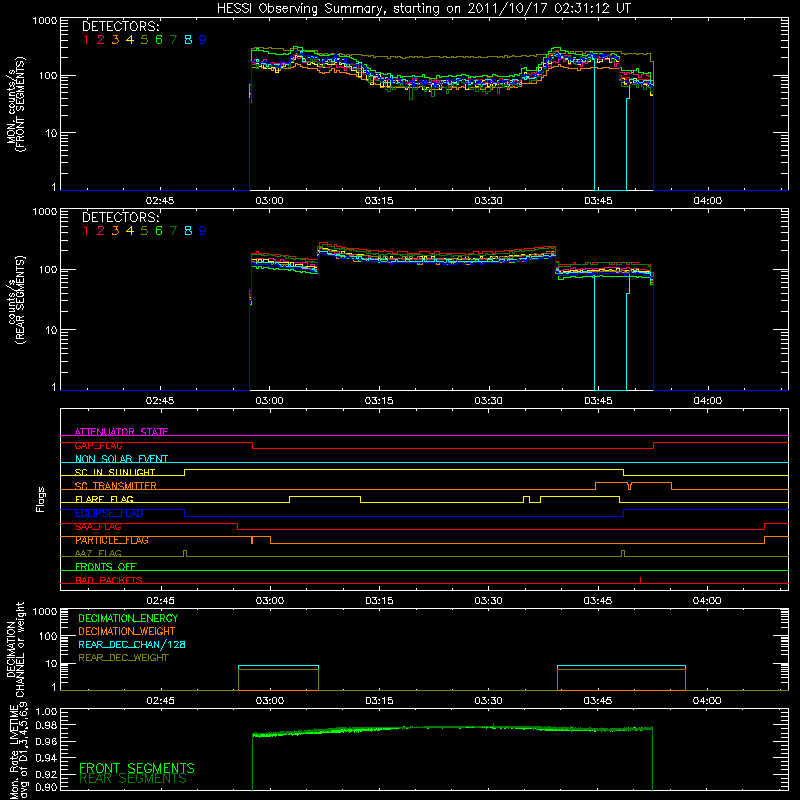The height and width of the screenshot is (800, 800).
Task: Click red BAD_PACKETS spike near 03:50
Action: (640, 580)
